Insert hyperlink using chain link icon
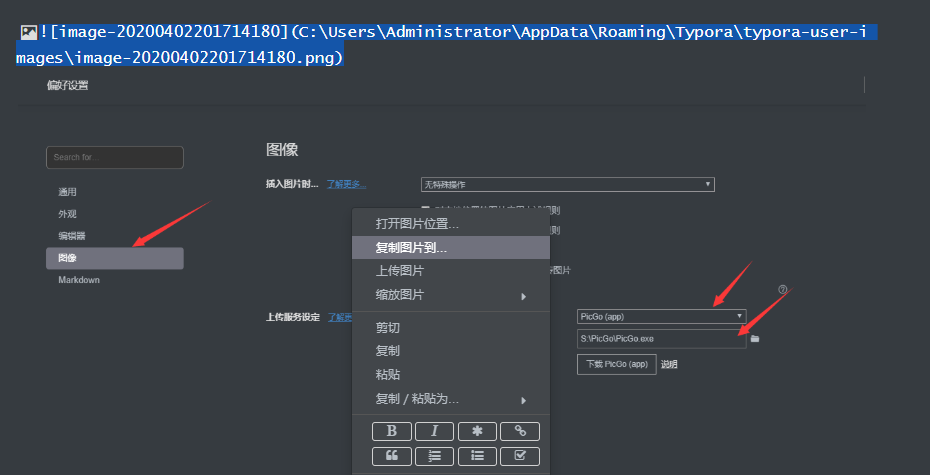 click(x=520, y=431)
